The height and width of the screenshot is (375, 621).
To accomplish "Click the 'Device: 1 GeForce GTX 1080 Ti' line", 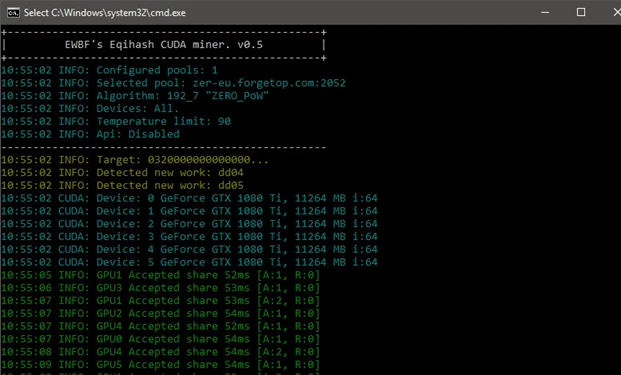I will [189, 211].
